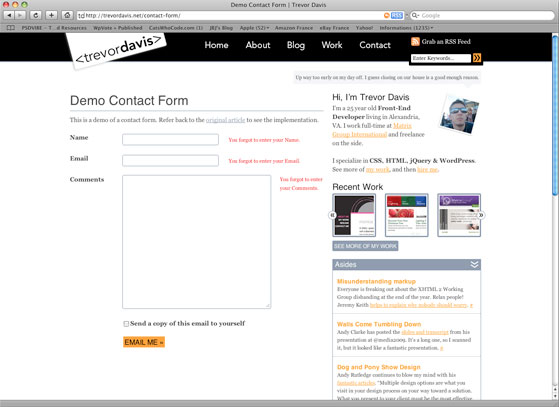Open the middle Recent Work thumbnail with red image
Image resolution: width=559 pixels, height=407 pixels.
pyautogui.click(x=406, y=215)
